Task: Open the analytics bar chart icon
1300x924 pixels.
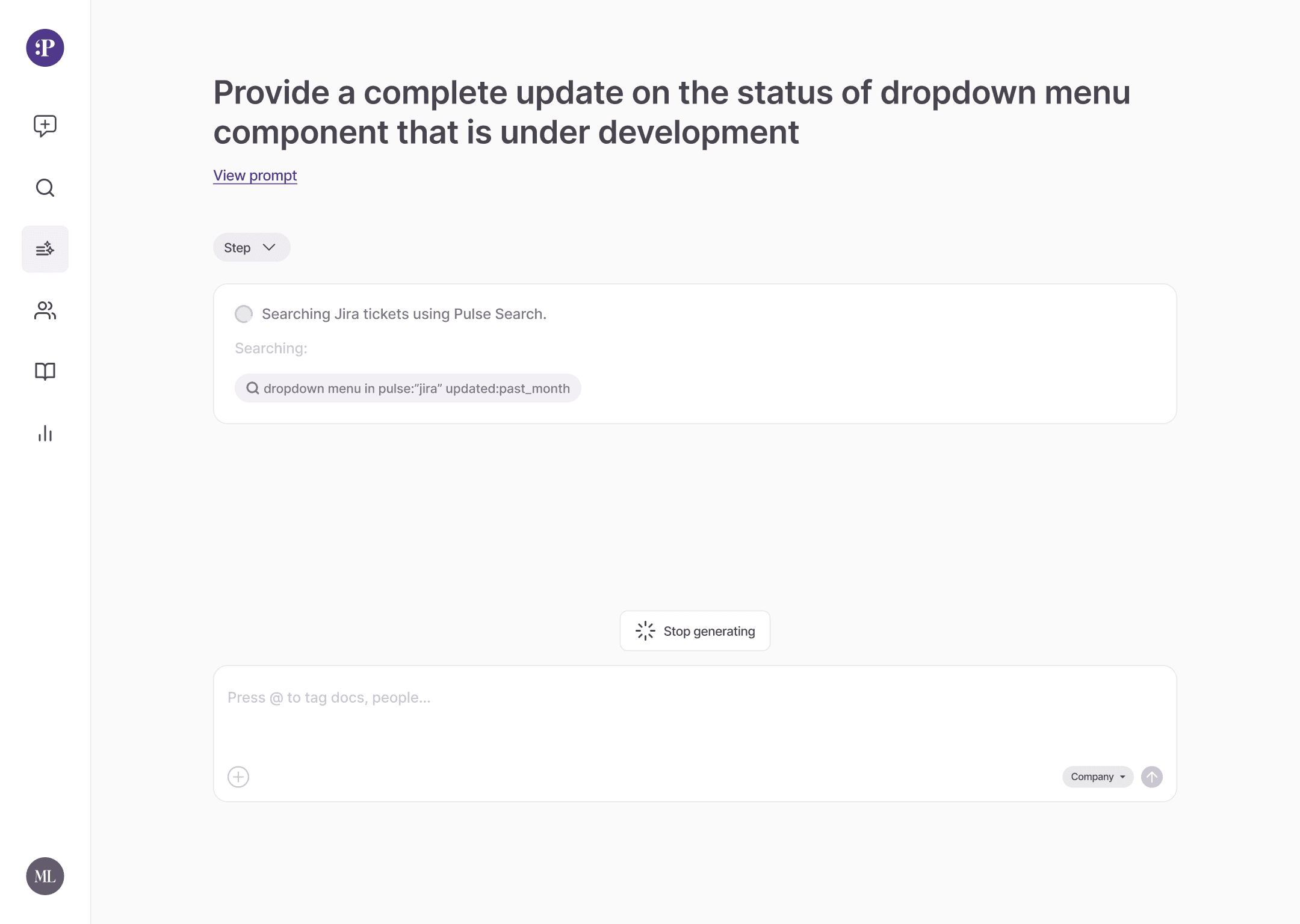Action: pyautogui.click(x=45, y=434)
